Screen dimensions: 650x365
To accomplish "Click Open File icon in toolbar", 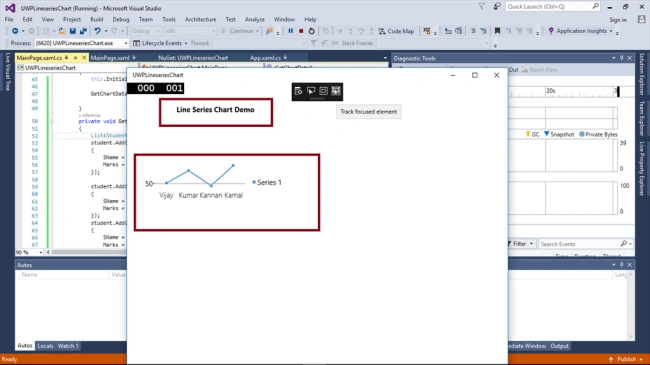I will (x=62, y=31).
